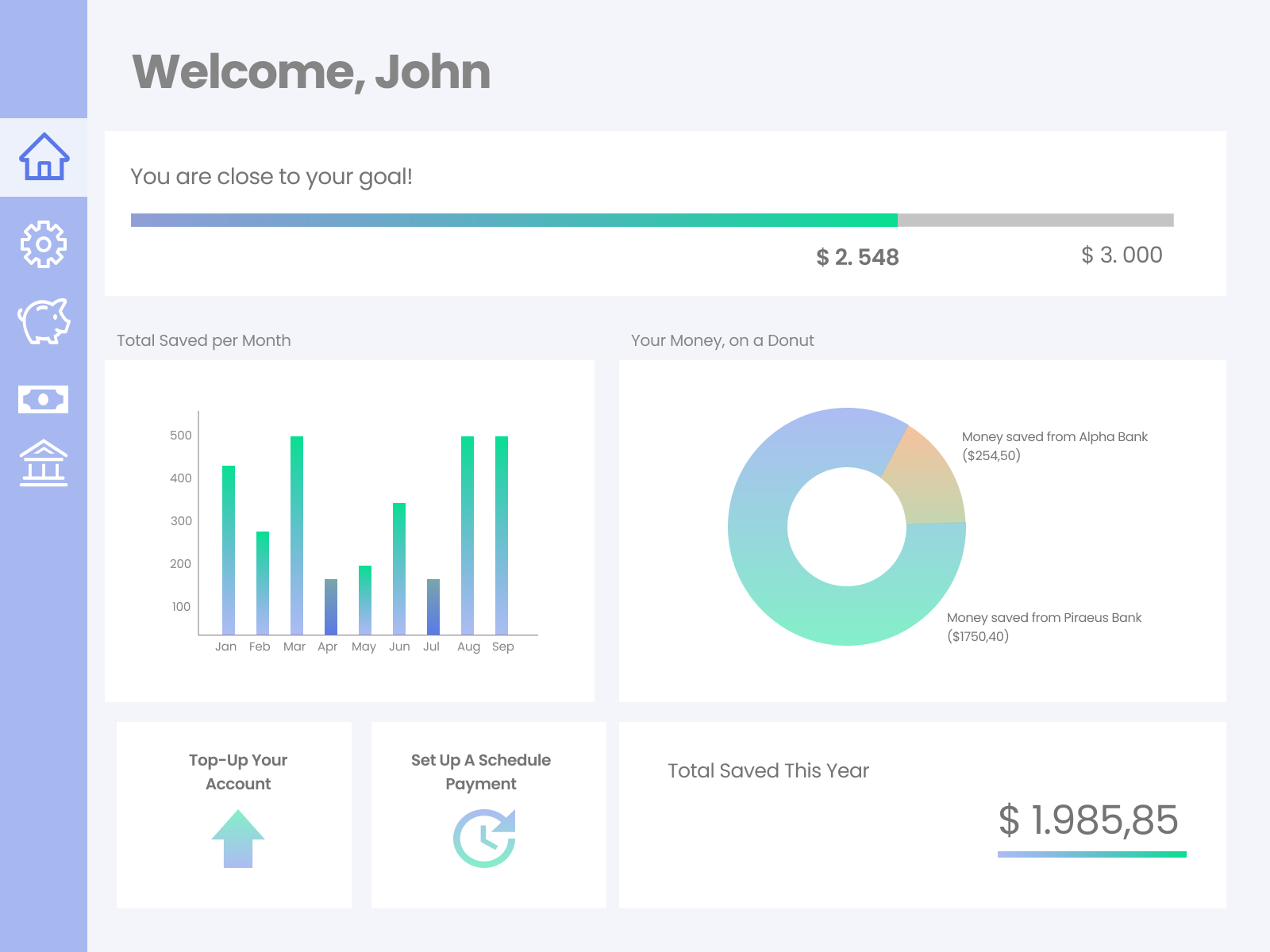Image resolution: width=1270 pixels, height=952 pixels.
Task: Open Set Up A Schedule Payment card
Action: point(489,815)
